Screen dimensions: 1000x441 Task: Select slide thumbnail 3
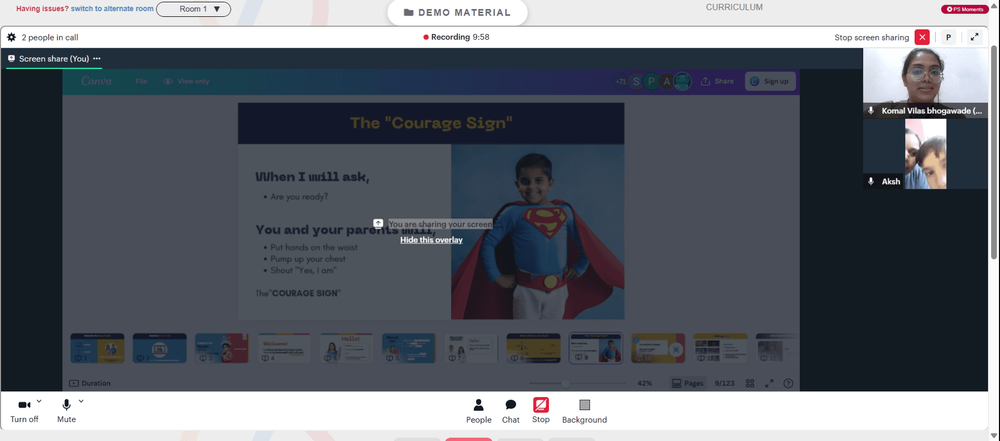[221, 348]
